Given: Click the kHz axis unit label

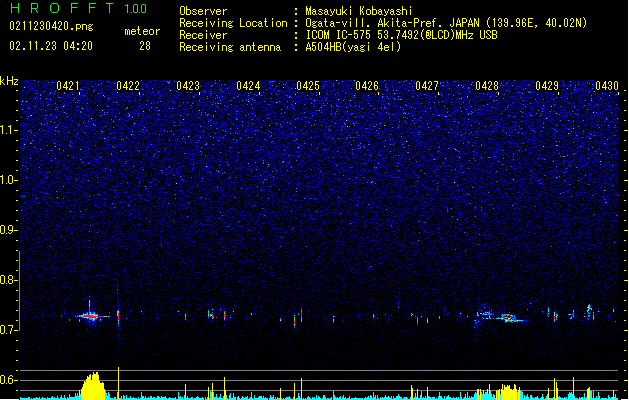Looking at the screenshot, I should (x=9, y=81).
